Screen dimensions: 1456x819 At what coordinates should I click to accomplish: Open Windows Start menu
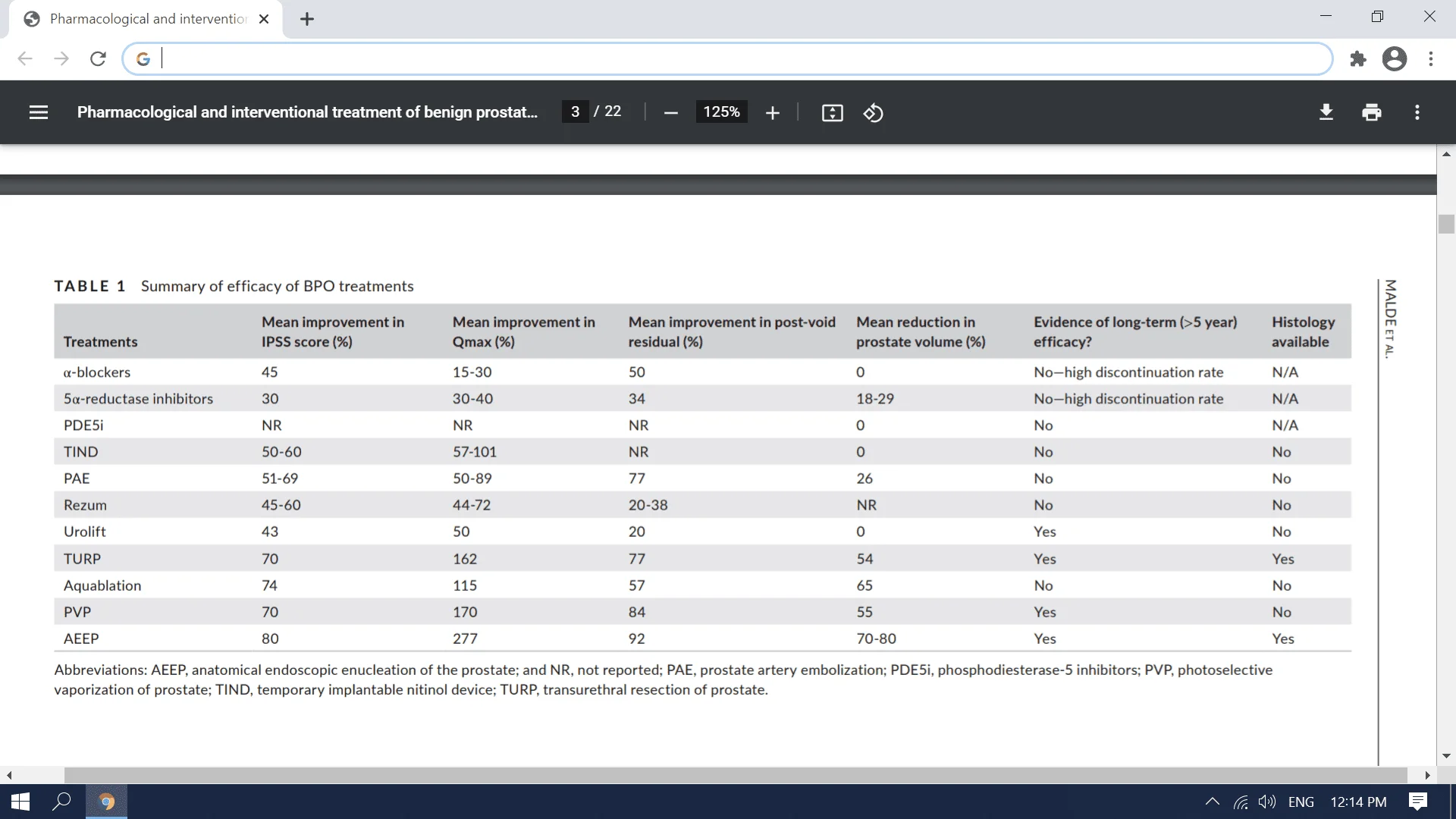(x=20, y=802)
